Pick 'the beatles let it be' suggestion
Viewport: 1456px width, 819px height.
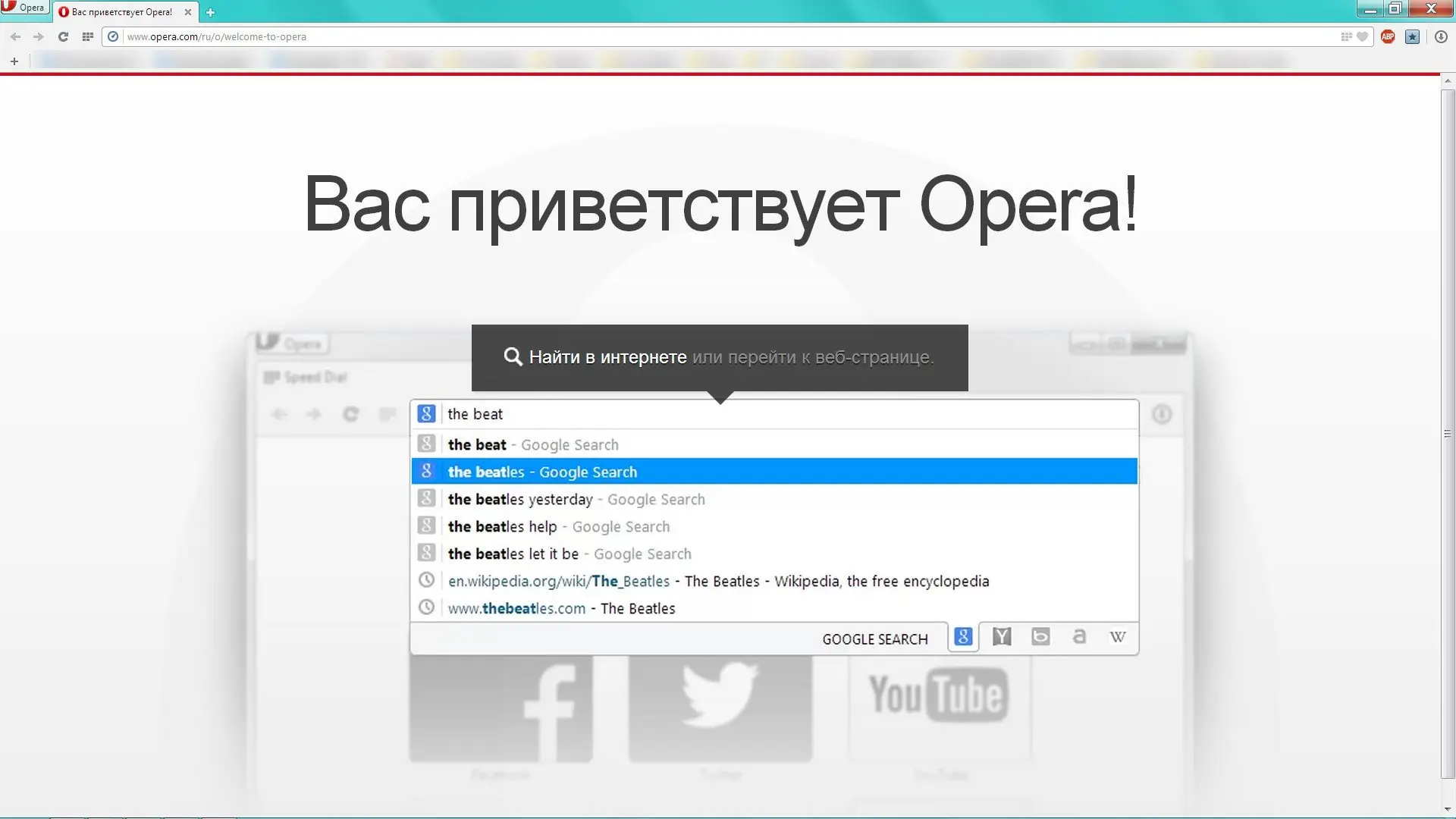pyautogui.click(x=774, y=554)
